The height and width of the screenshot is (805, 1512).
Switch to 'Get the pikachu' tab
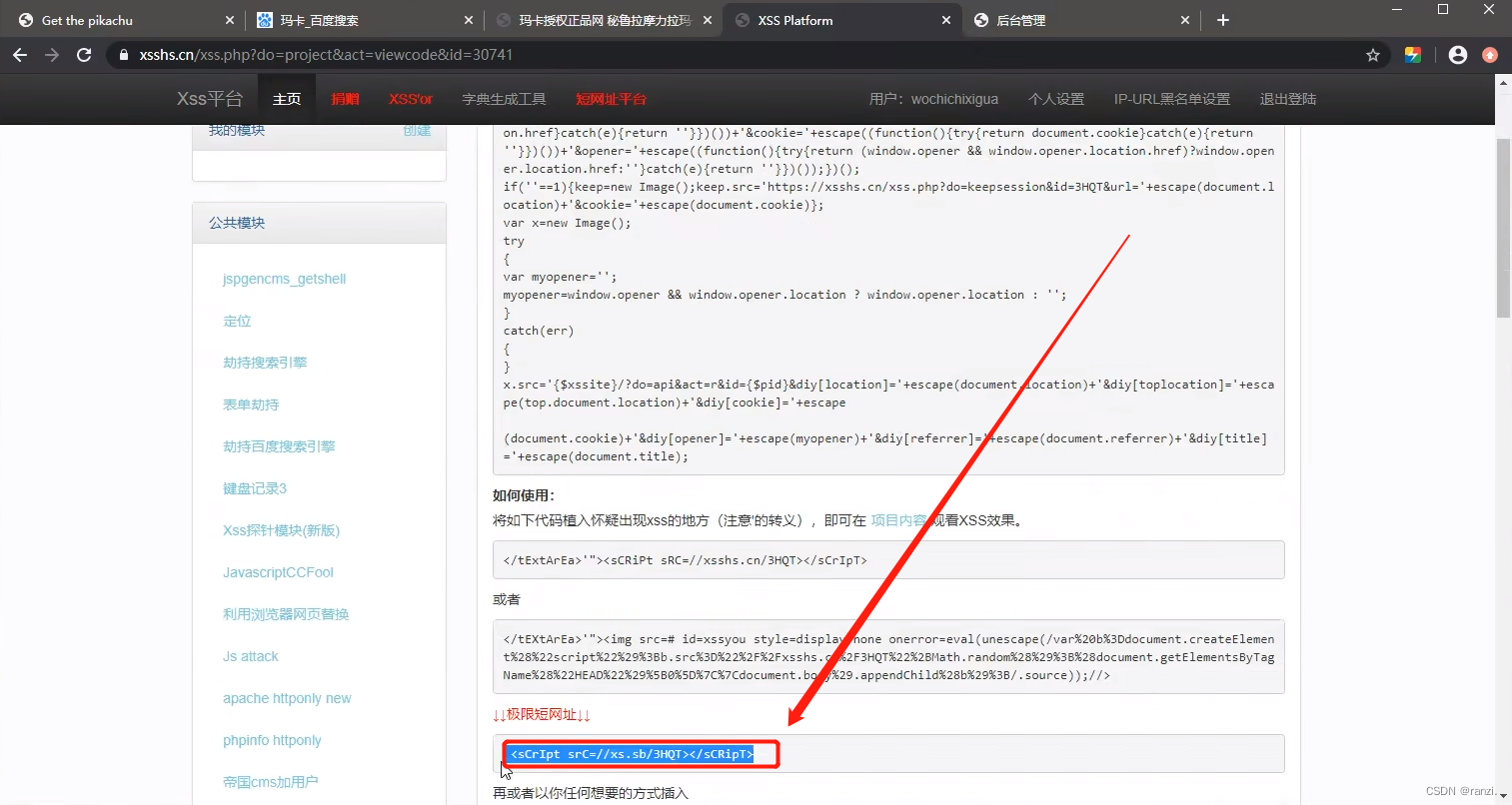125,20
